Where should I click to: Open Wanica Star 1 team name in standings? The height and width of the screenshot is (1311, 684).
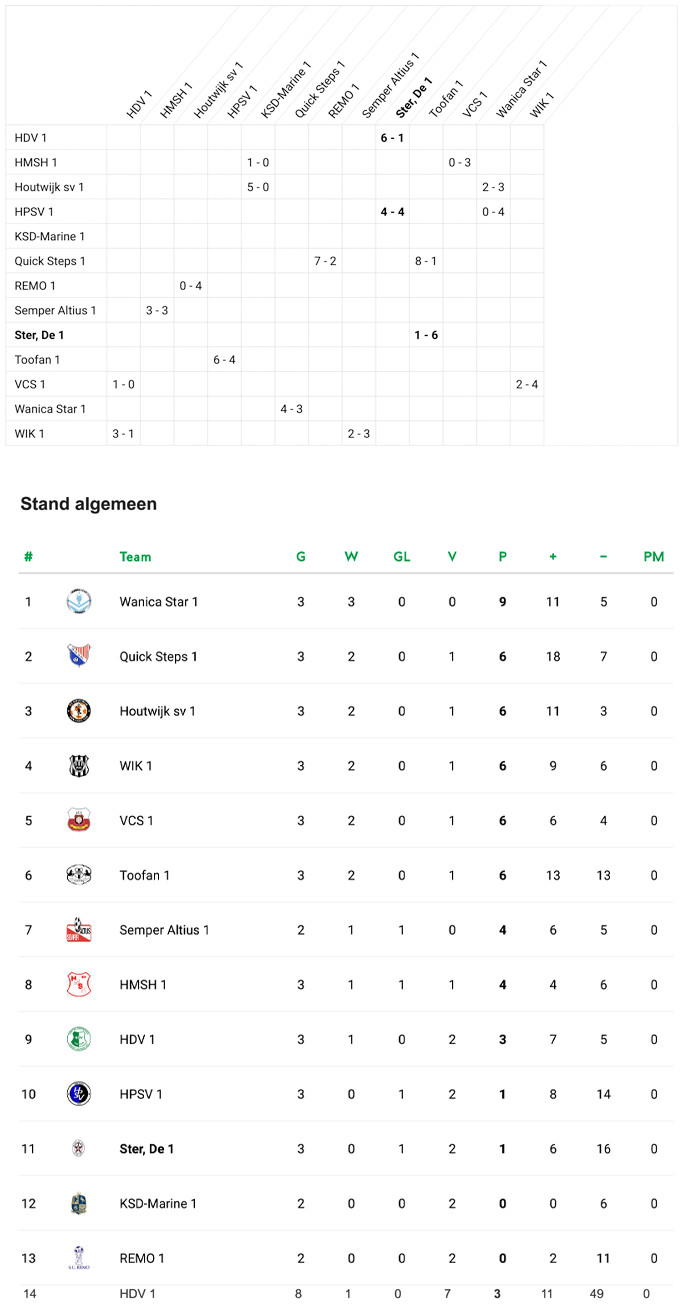tap(159, 602)
